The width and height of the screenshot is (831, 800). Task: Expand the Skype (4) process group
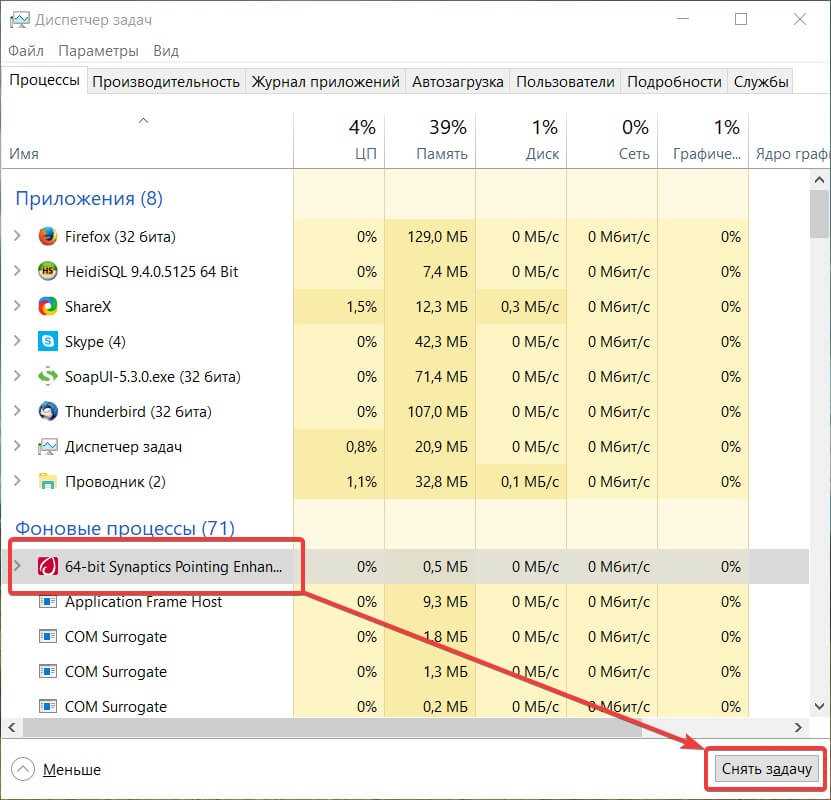[17, 342]
